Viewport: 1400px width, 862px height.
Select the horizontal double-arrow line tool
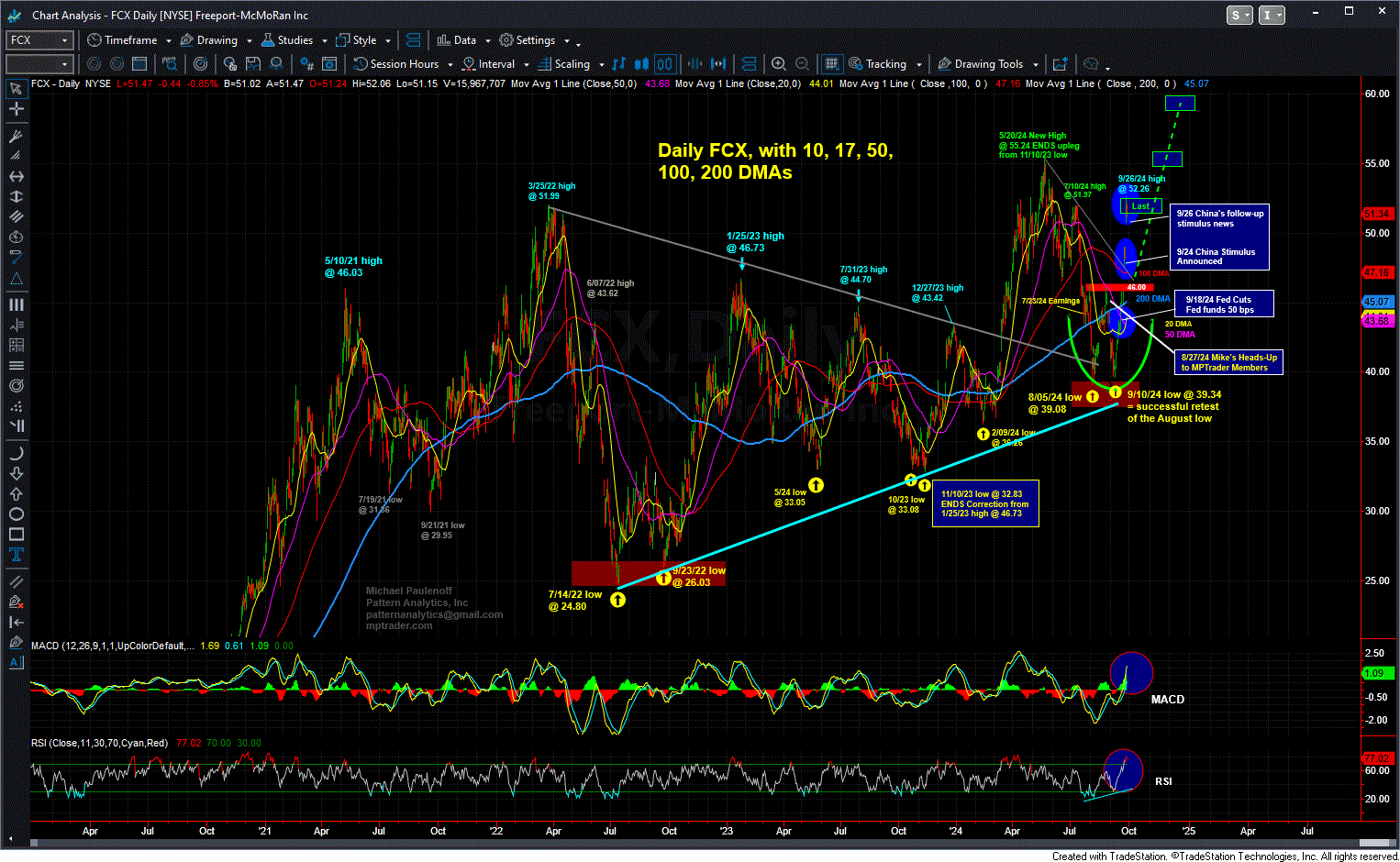pyautogui.click(x=16, y=176)
